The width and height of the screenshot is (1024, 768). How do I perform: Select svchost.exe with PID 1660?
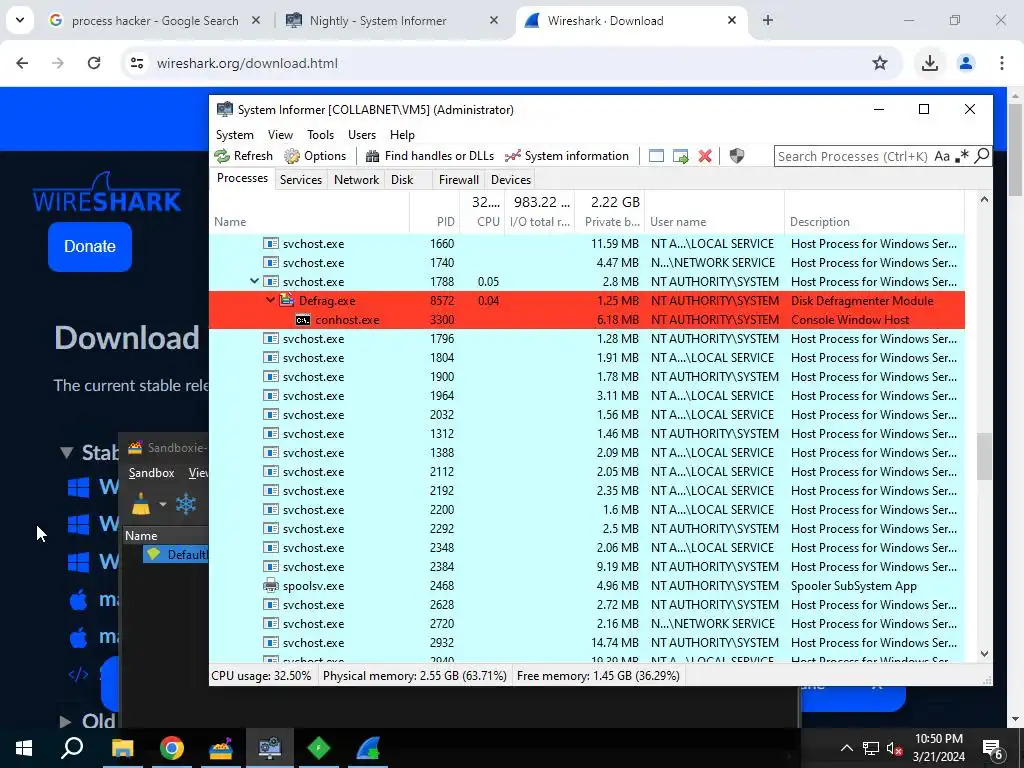[586, 244]
